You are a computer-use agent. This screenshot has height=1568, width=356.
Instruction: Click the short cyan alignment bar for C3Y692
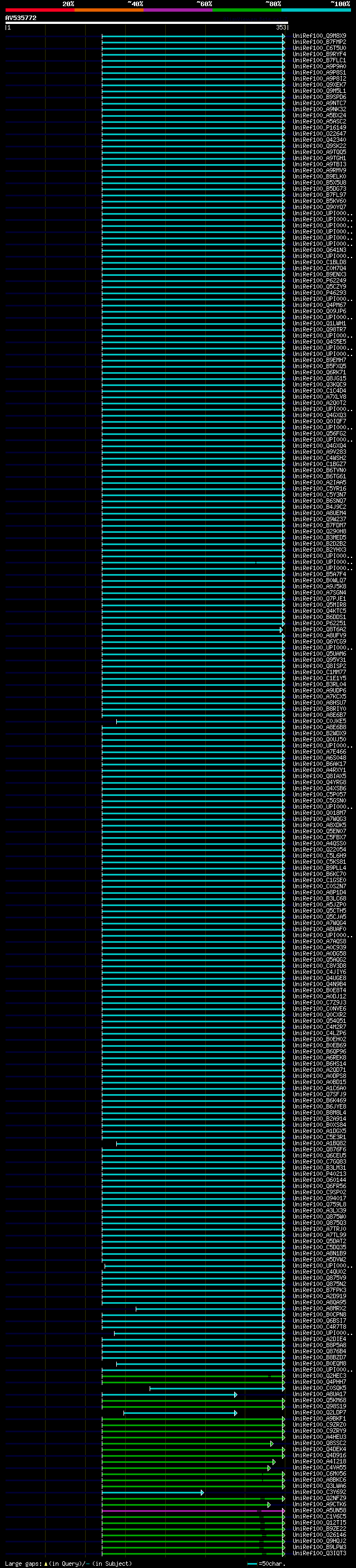pyautogui.click(x=152, y=1492)
